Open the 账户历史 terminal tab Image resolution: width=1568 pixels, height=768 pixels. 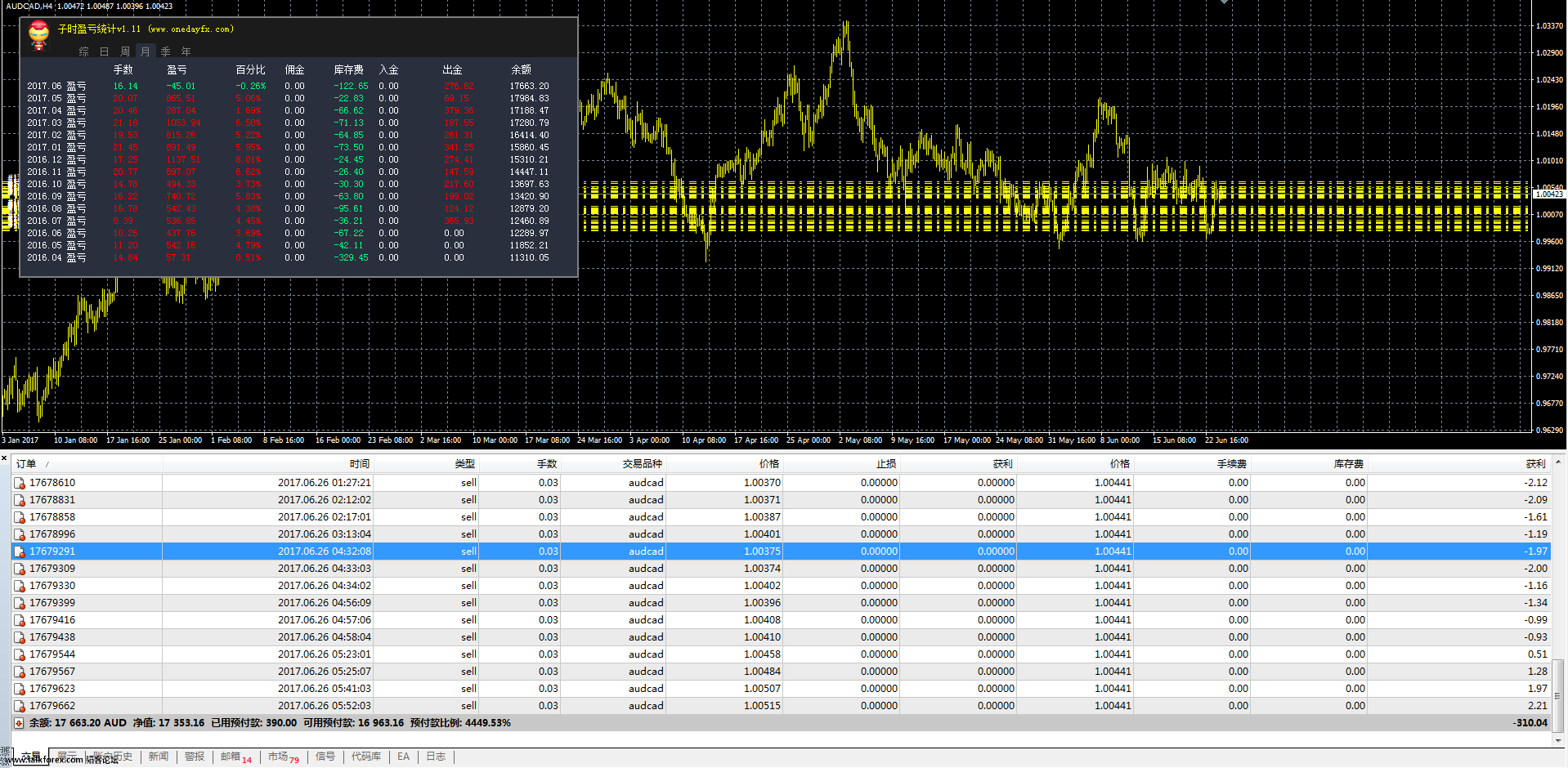pyautogui.click(x=112, y=757)
